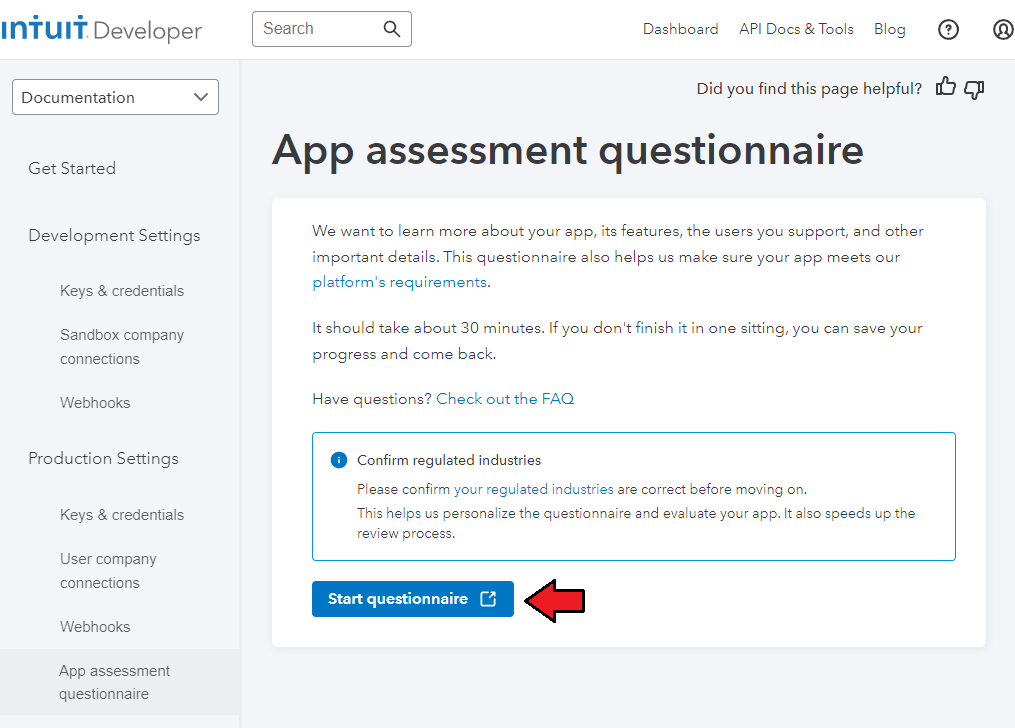
Task: Open Webhooks under Production Settings
Action: [95, 626]
